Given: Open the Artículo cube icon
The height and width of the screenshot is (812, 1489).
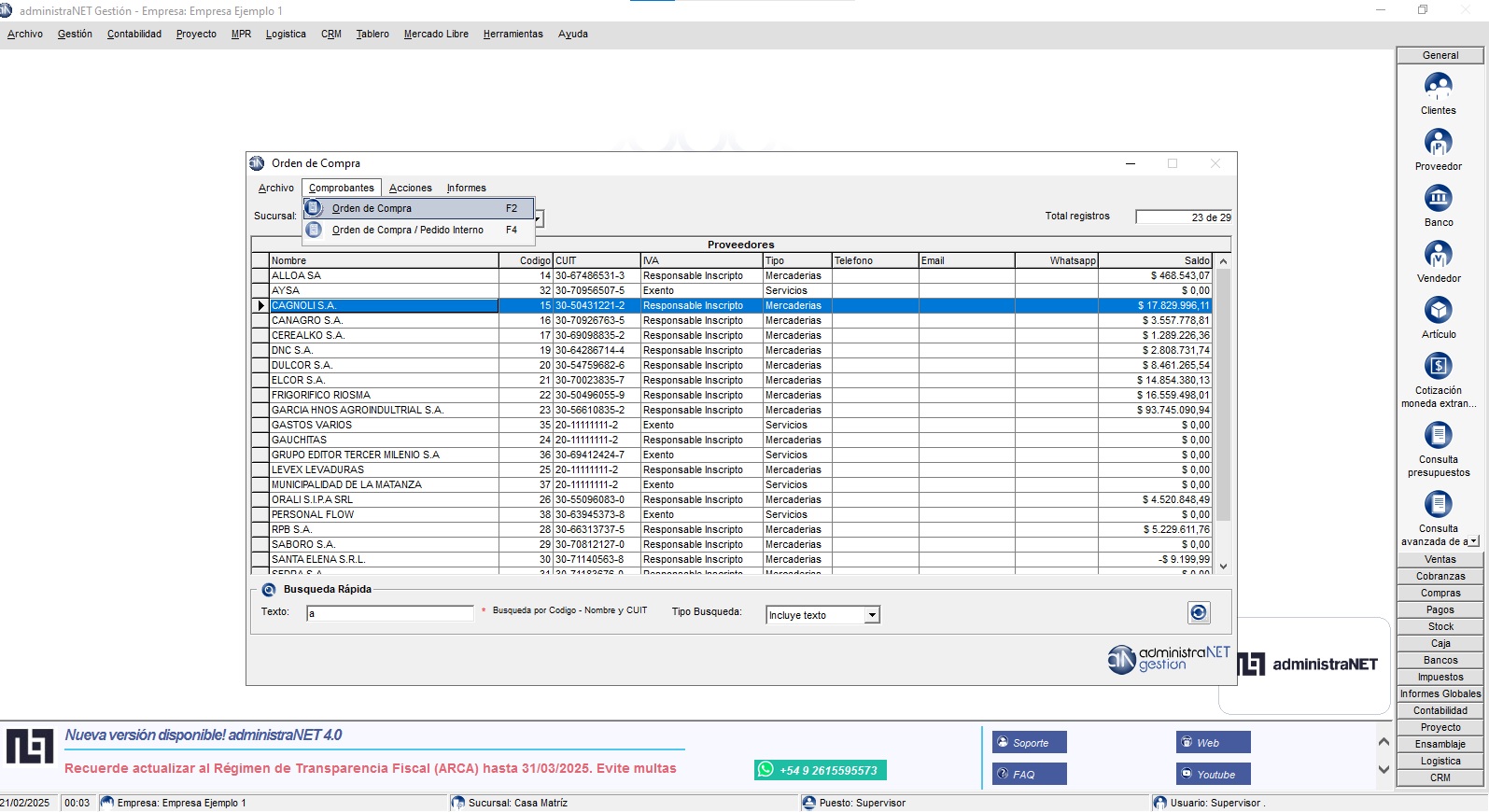Looking at the screenshot, I should click(x=1438, y=310).
